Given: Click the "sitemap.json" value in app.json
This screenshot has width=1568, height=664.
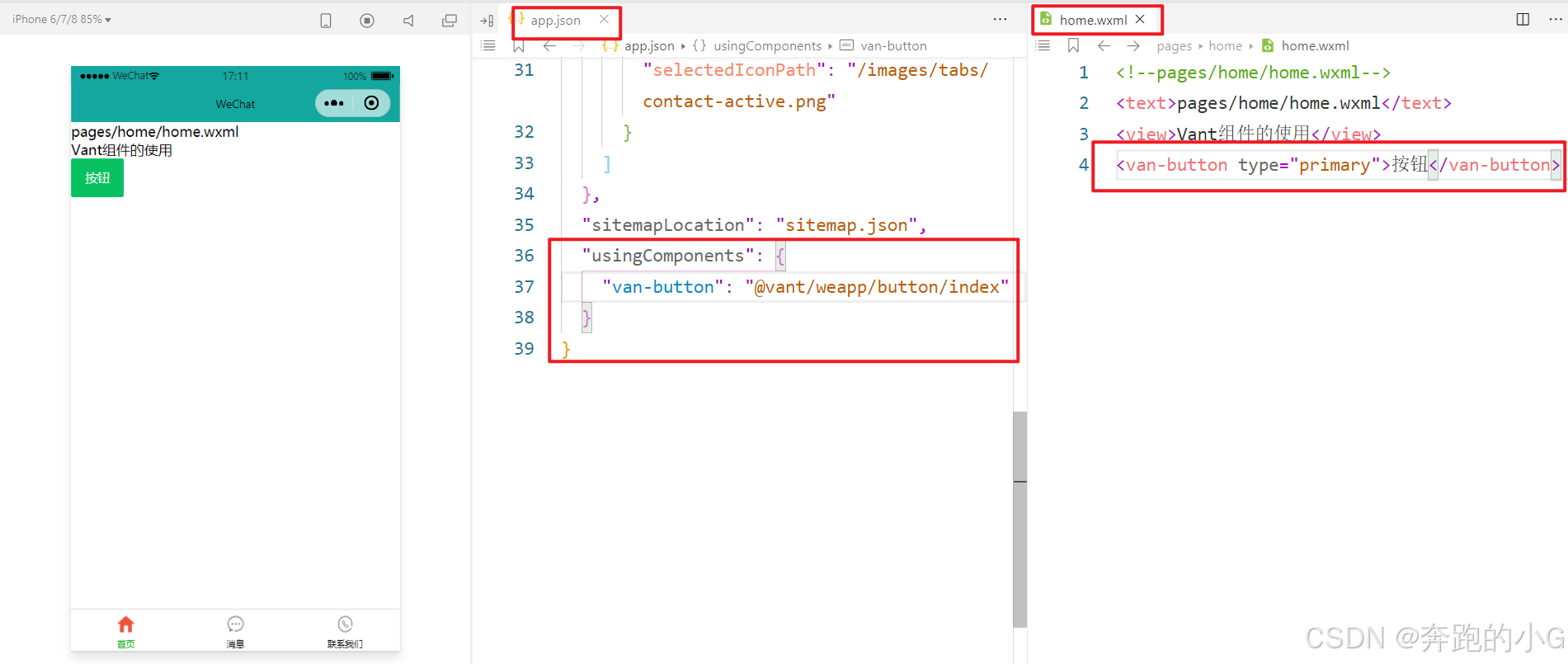Looking at the screenshot, I should coord(847,225).
